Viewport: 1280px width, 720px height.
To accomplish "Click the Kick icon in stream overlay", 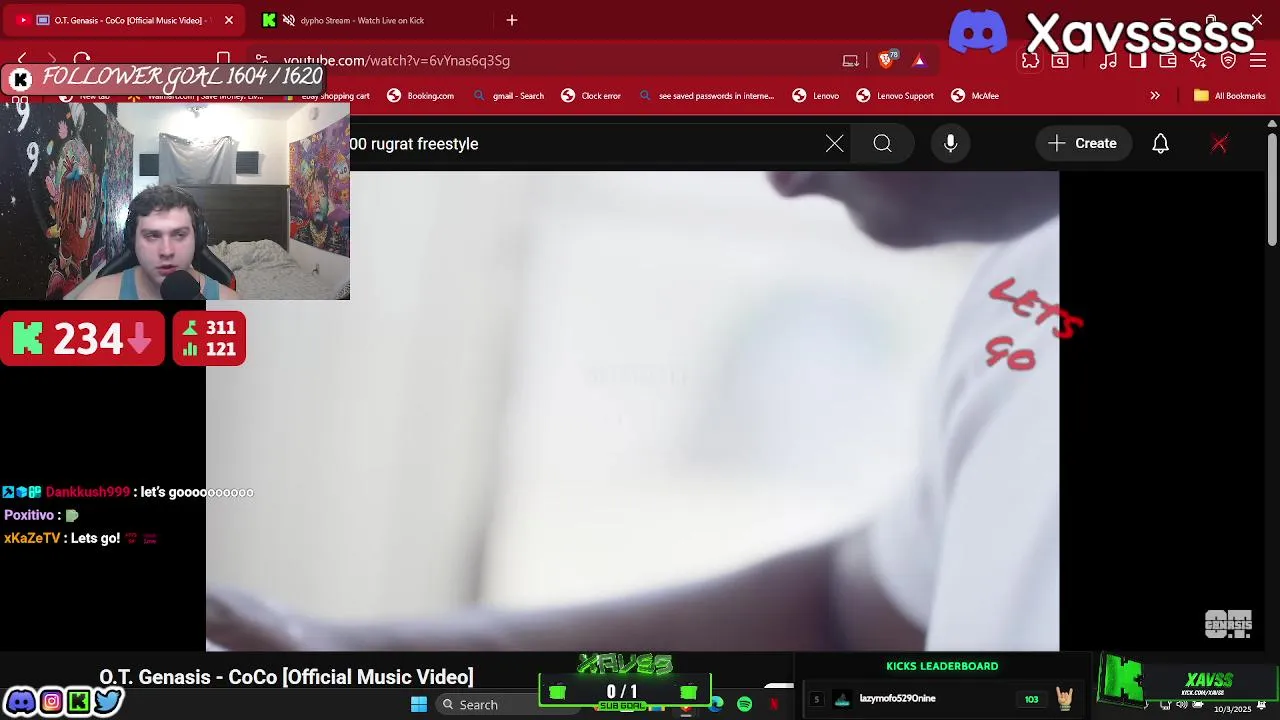I will pyautogui.click(x=78, y=702).
